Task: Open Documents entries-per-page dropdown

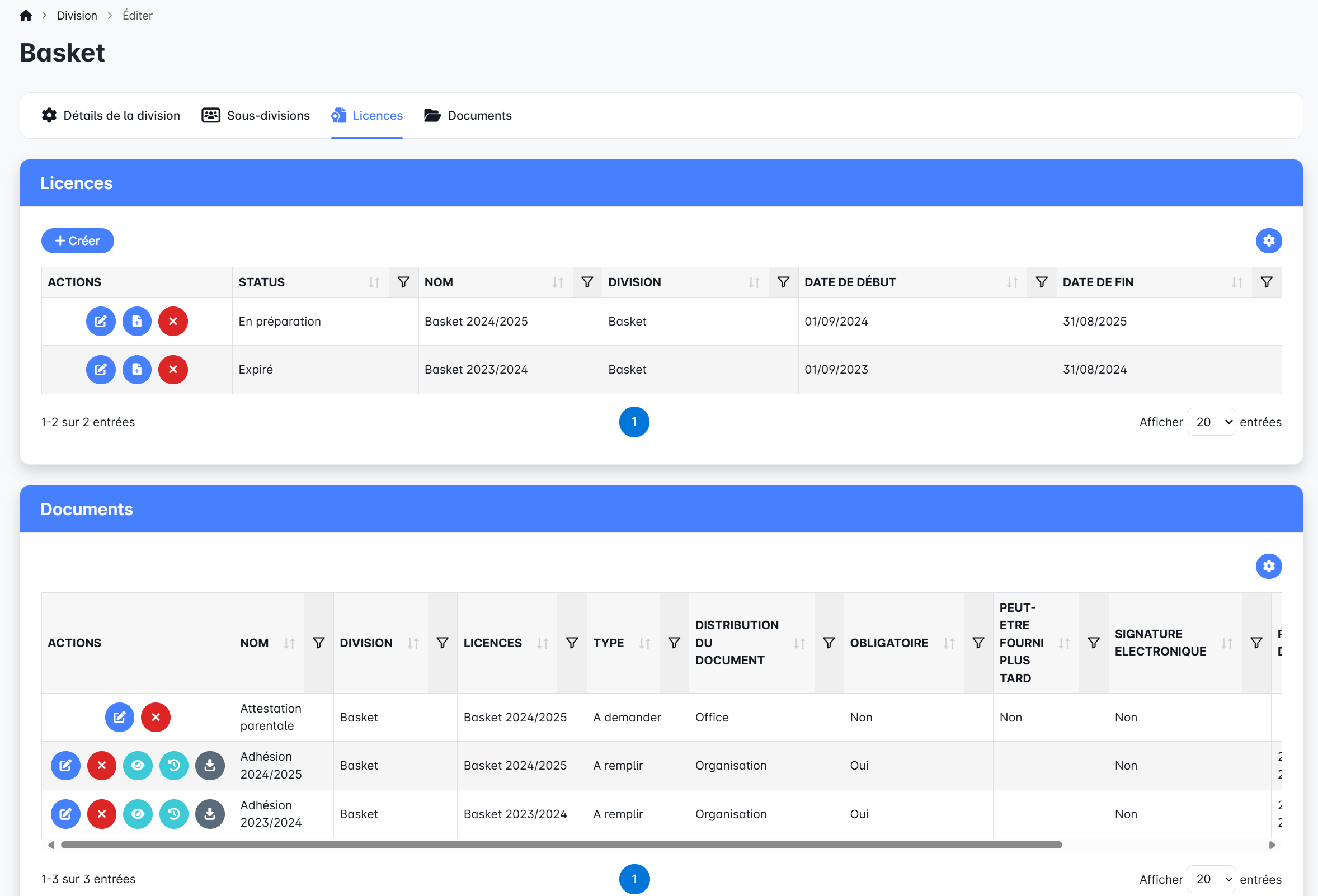Action: click(x=1210, y=879)
